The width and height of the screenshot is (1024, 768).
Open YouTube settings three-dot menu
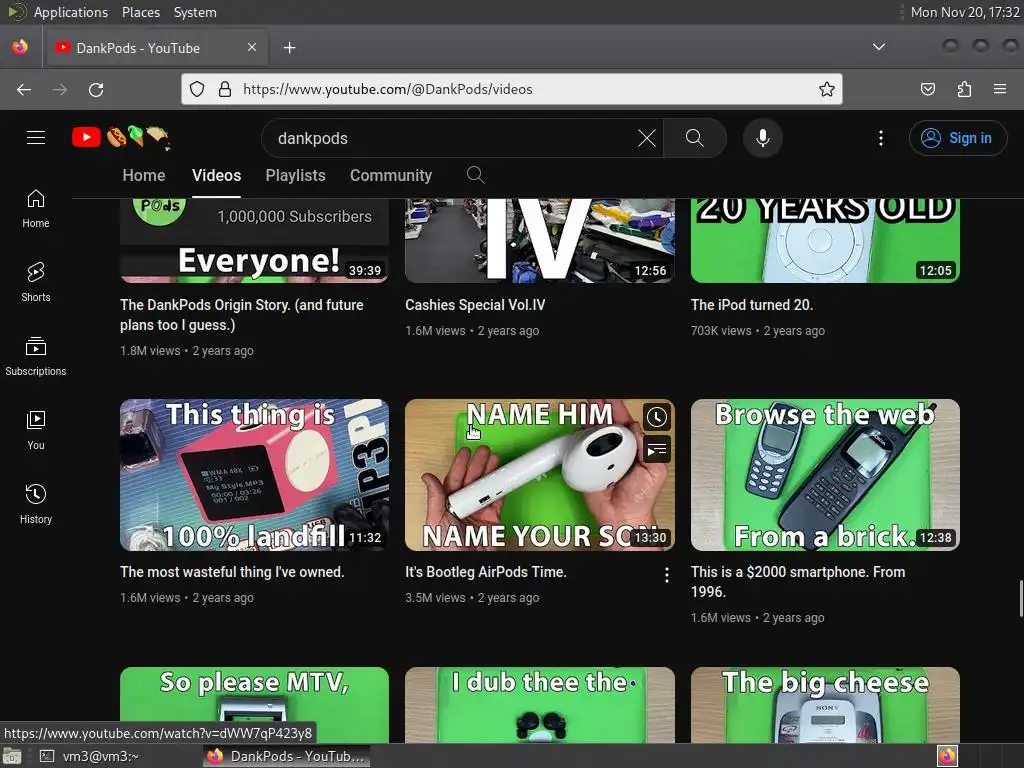point(880,138)
